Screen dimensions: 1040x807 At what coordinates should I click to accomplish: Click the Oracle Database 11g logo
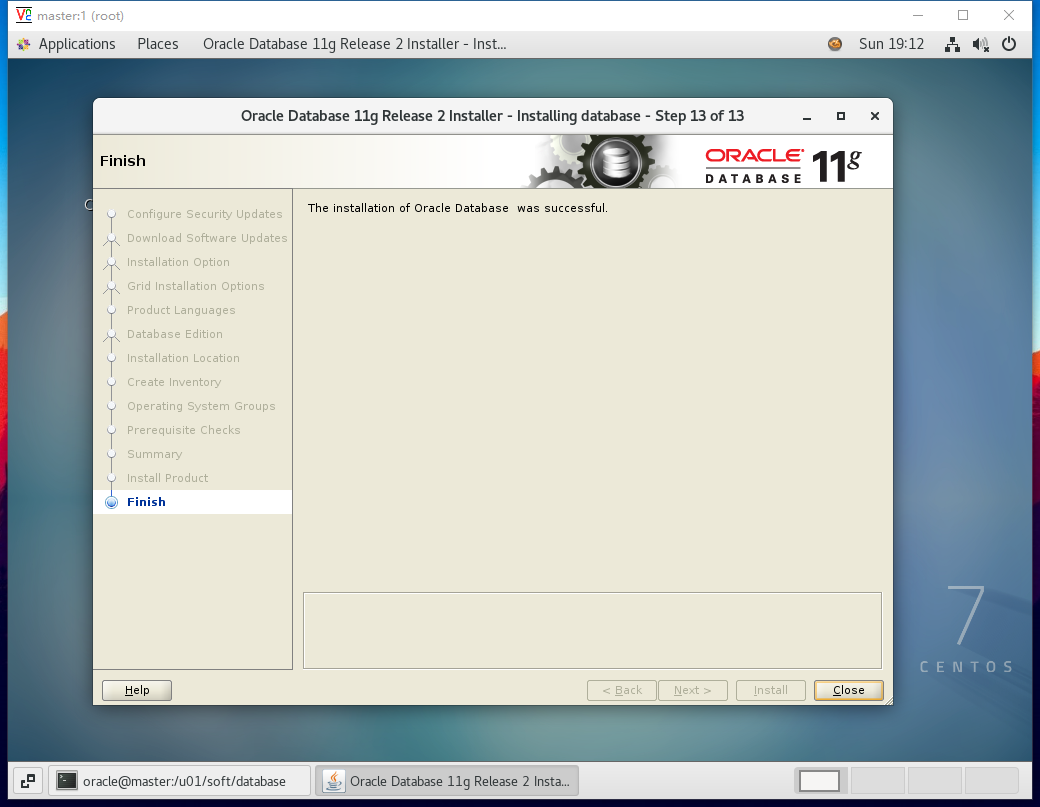click(x=783, y=165)
